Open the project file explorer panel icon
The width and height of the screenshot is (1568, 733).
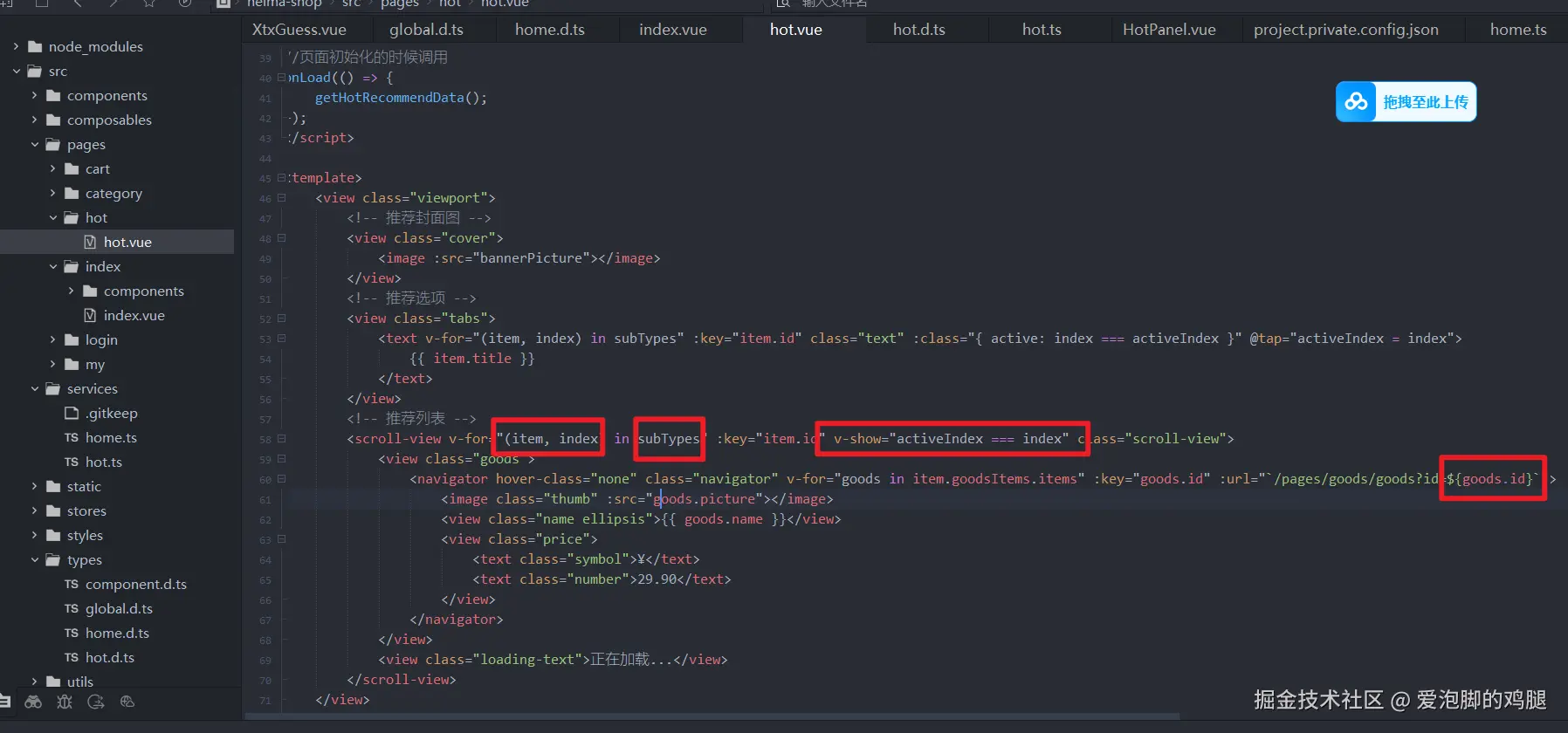[x=5, y=701]
